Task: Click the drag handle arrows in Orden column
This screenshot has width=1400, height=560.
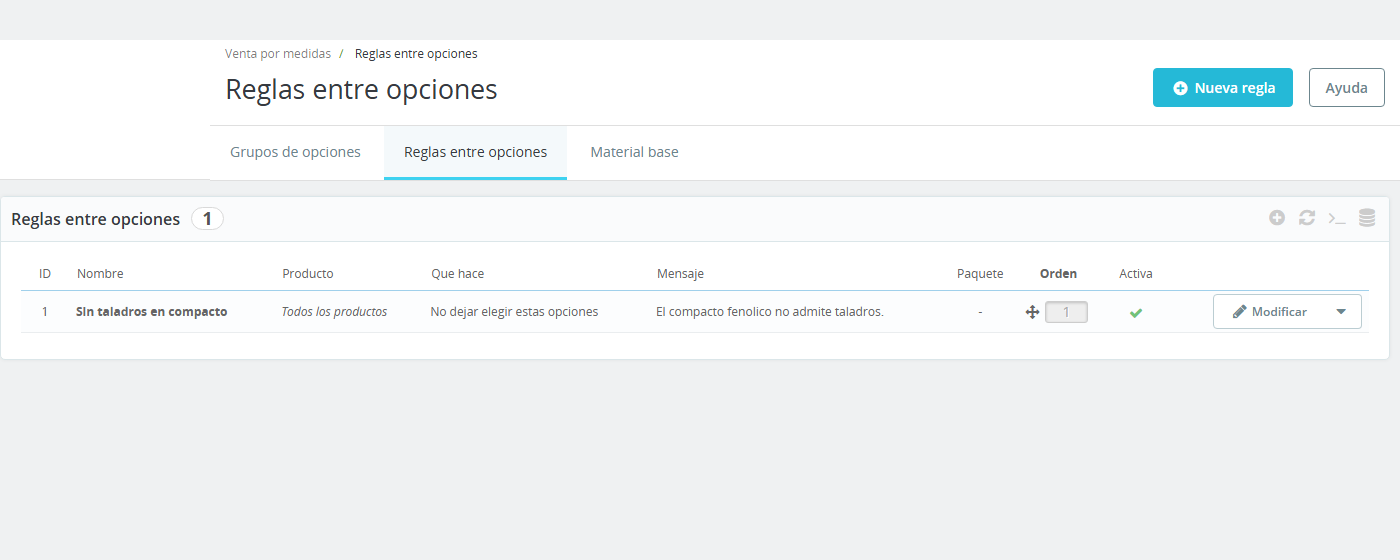Action: point(1033,312)
